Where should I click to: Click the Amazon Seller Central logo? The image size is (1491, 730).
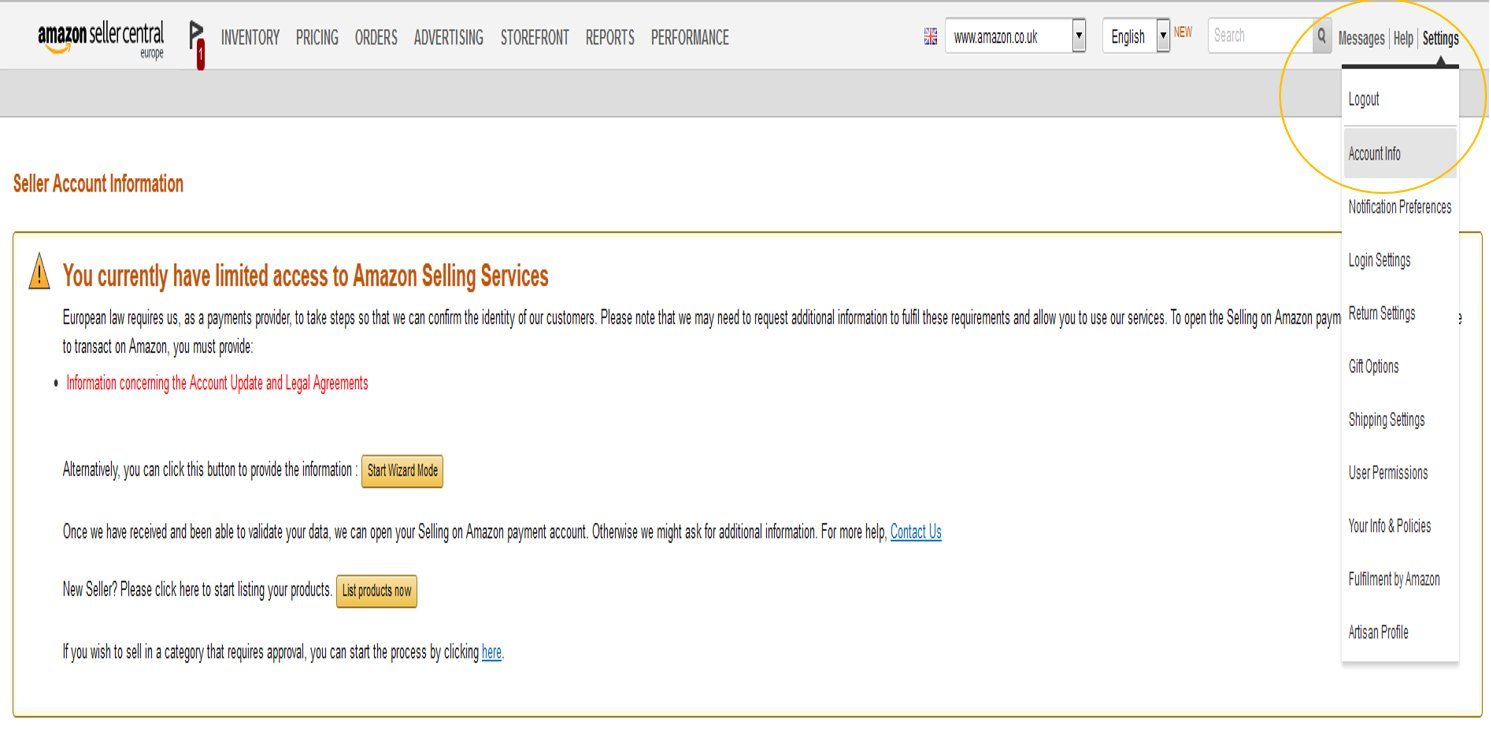coord(100,39)
